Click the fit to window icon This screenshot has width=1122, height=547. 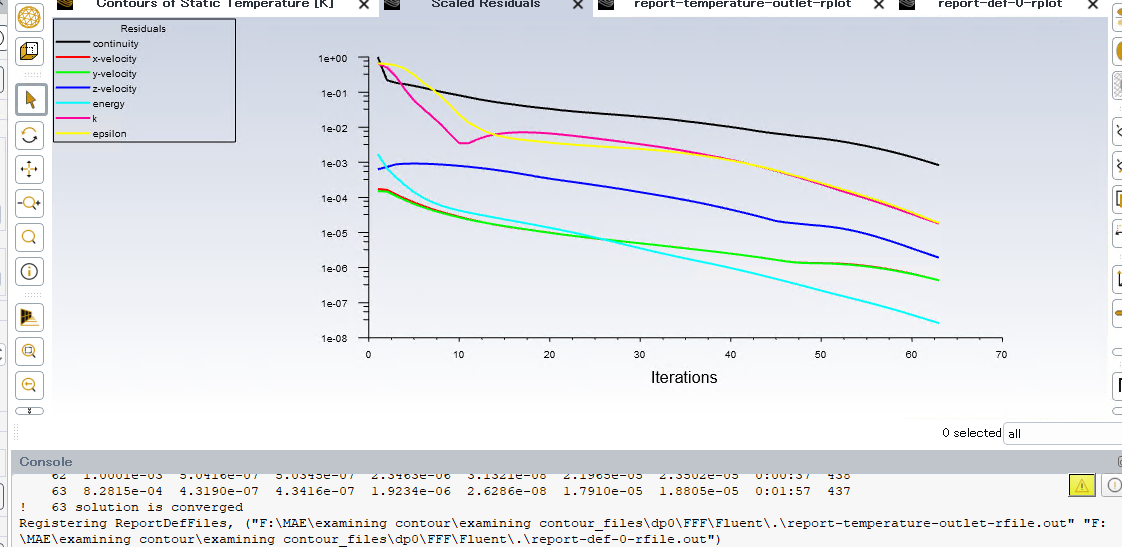point(29,351)
